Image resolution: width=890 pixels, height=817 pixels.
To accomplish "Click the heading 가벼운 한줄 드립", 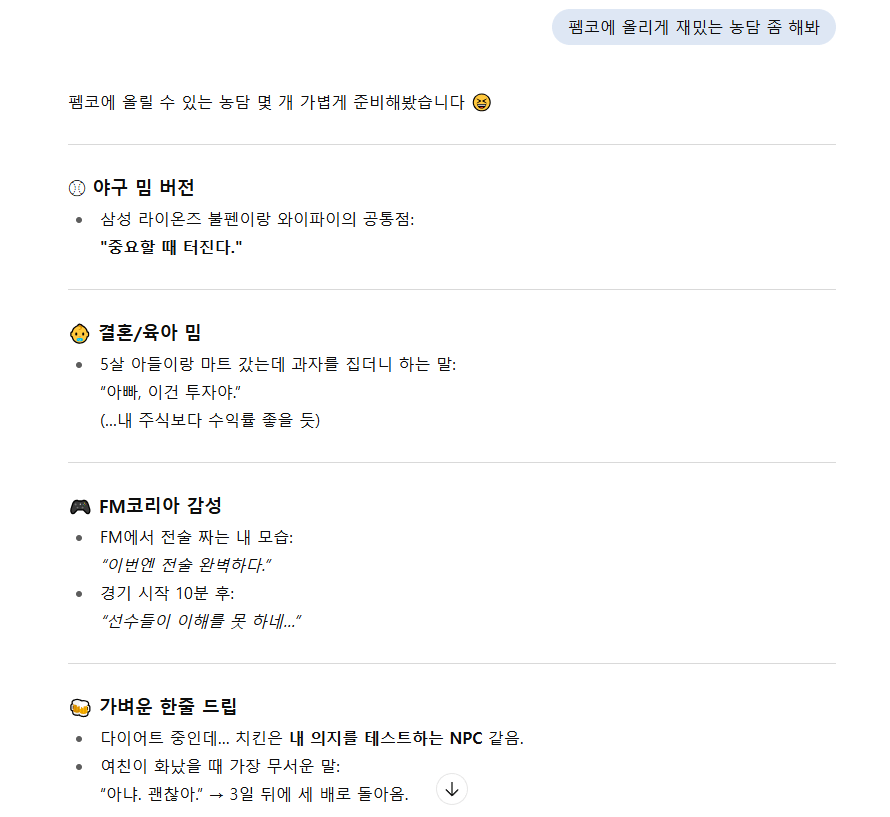I will (x=168, y=706).
